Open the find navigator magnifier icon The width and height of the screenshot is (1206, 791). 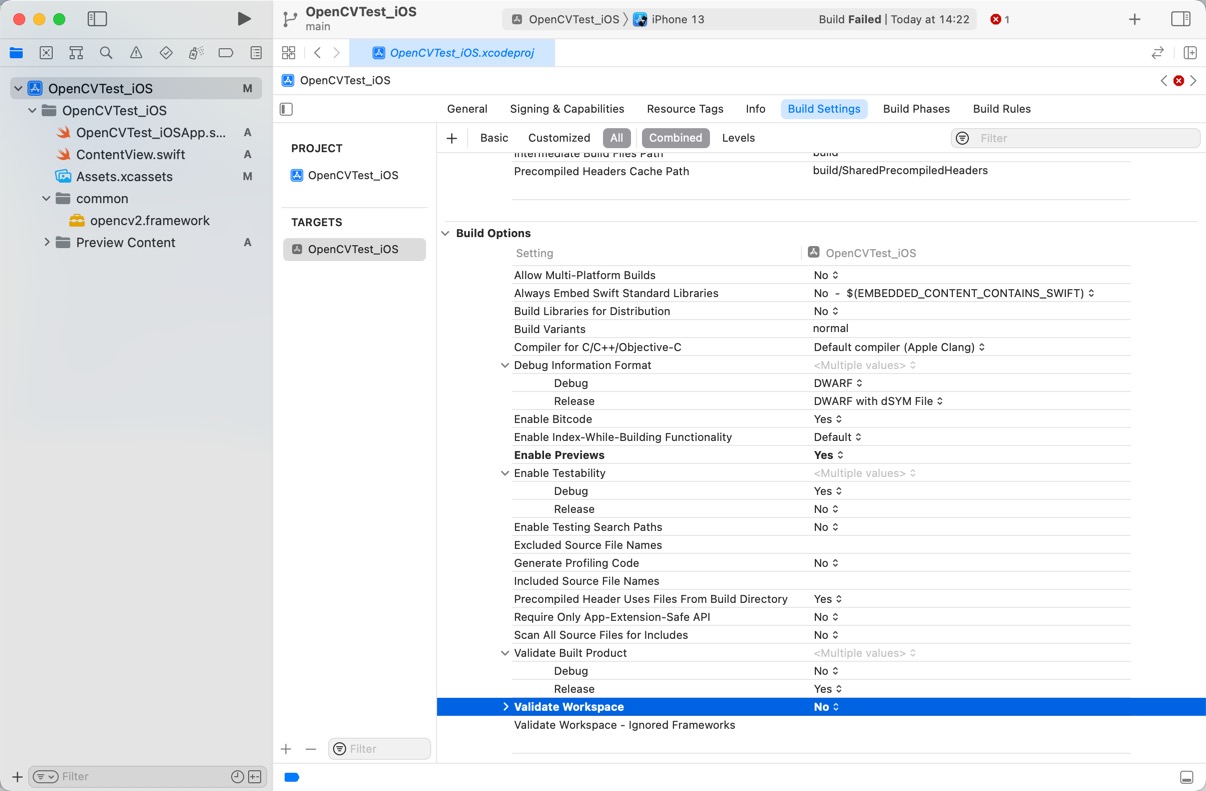pos(106,53)
